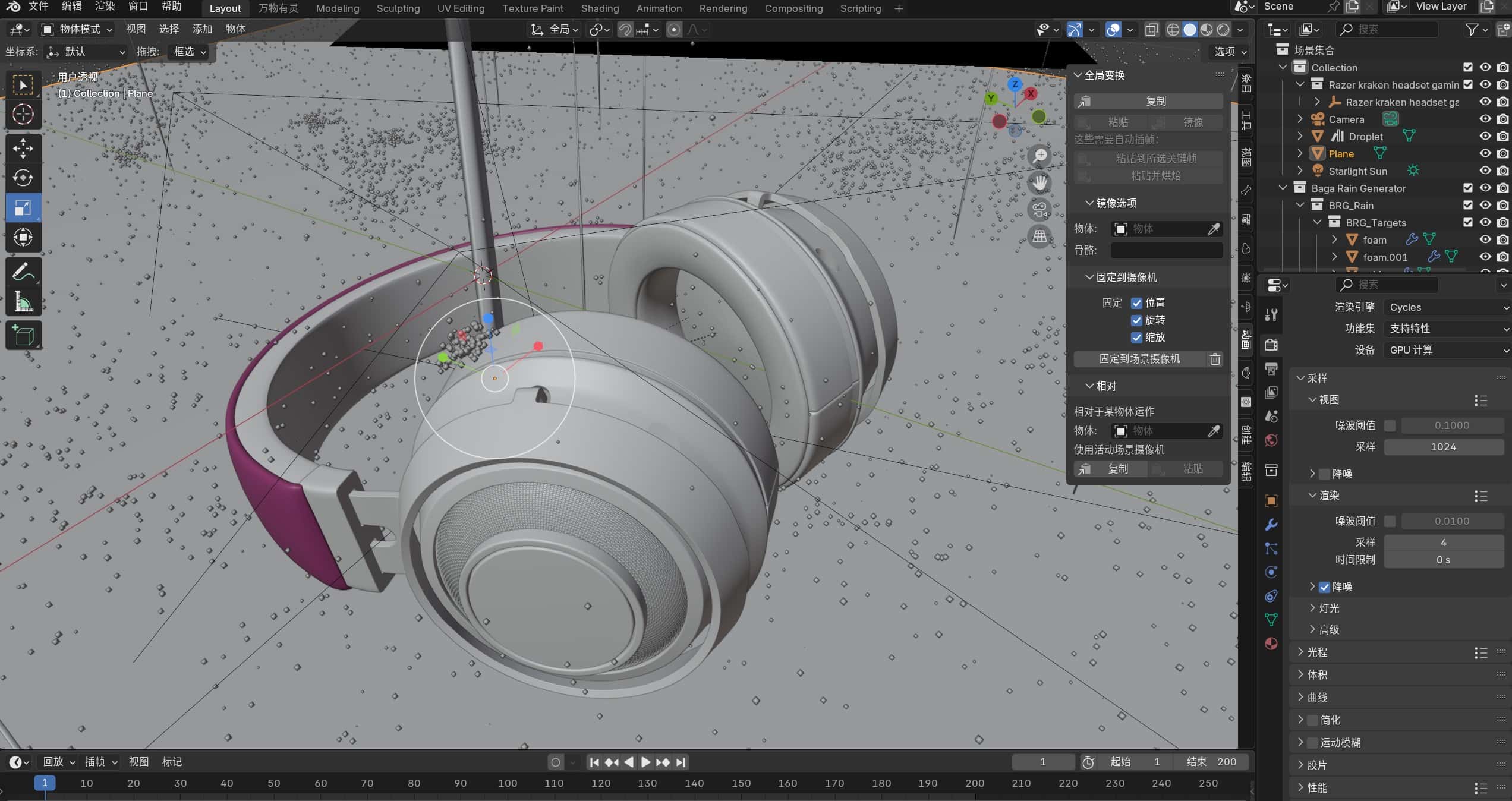Viewport: 1512px width, 801px height.
Task: Open the 渲染 menu
Action: point(105,7)
